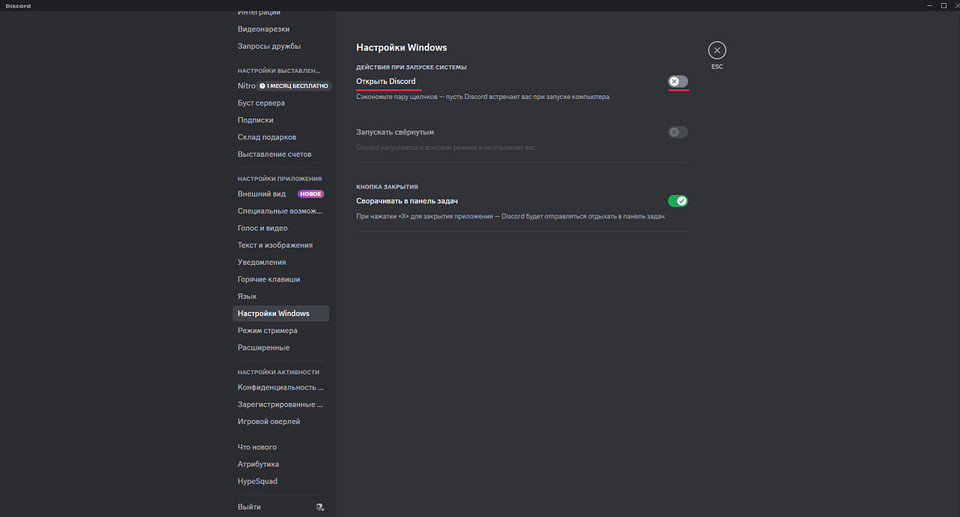Viewport: 960px width, 517px height.
Task: Click the log out icon beside Выйти
Action: [320, 507]
